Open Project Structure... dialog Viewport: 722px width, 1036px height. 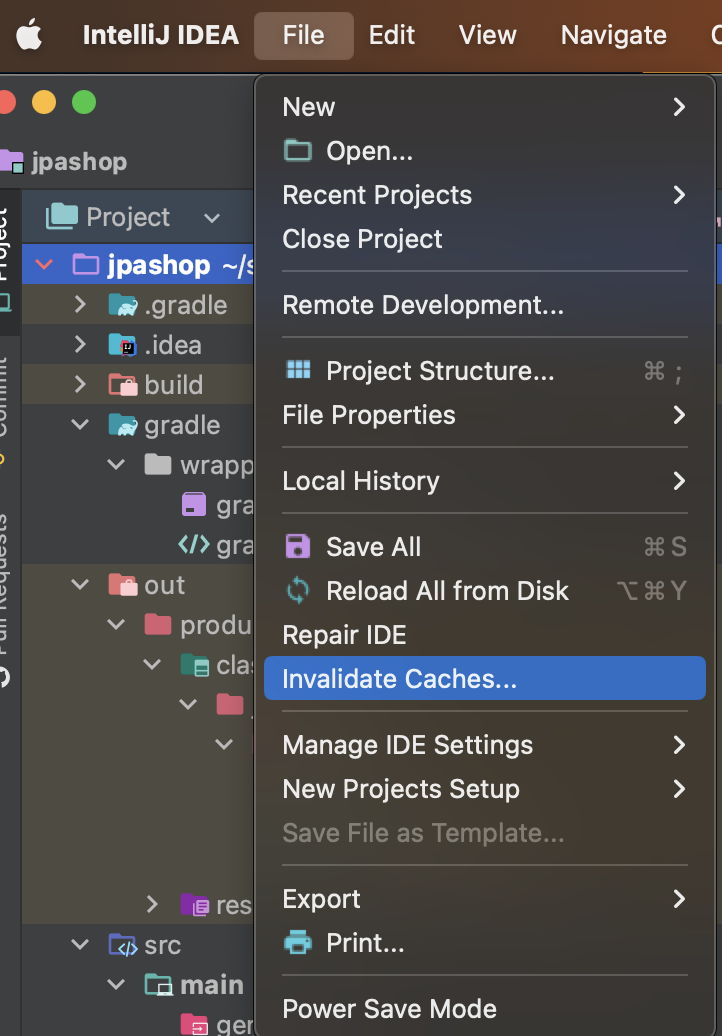485,371
